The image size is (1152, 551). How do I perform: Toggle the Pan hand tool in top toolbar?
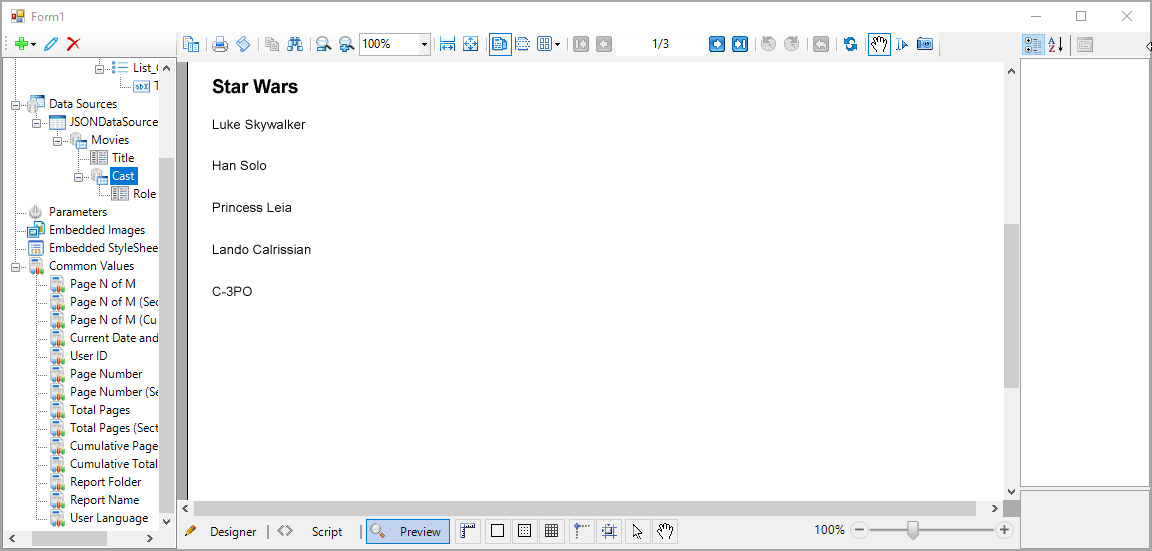click(x=879, y=44)
